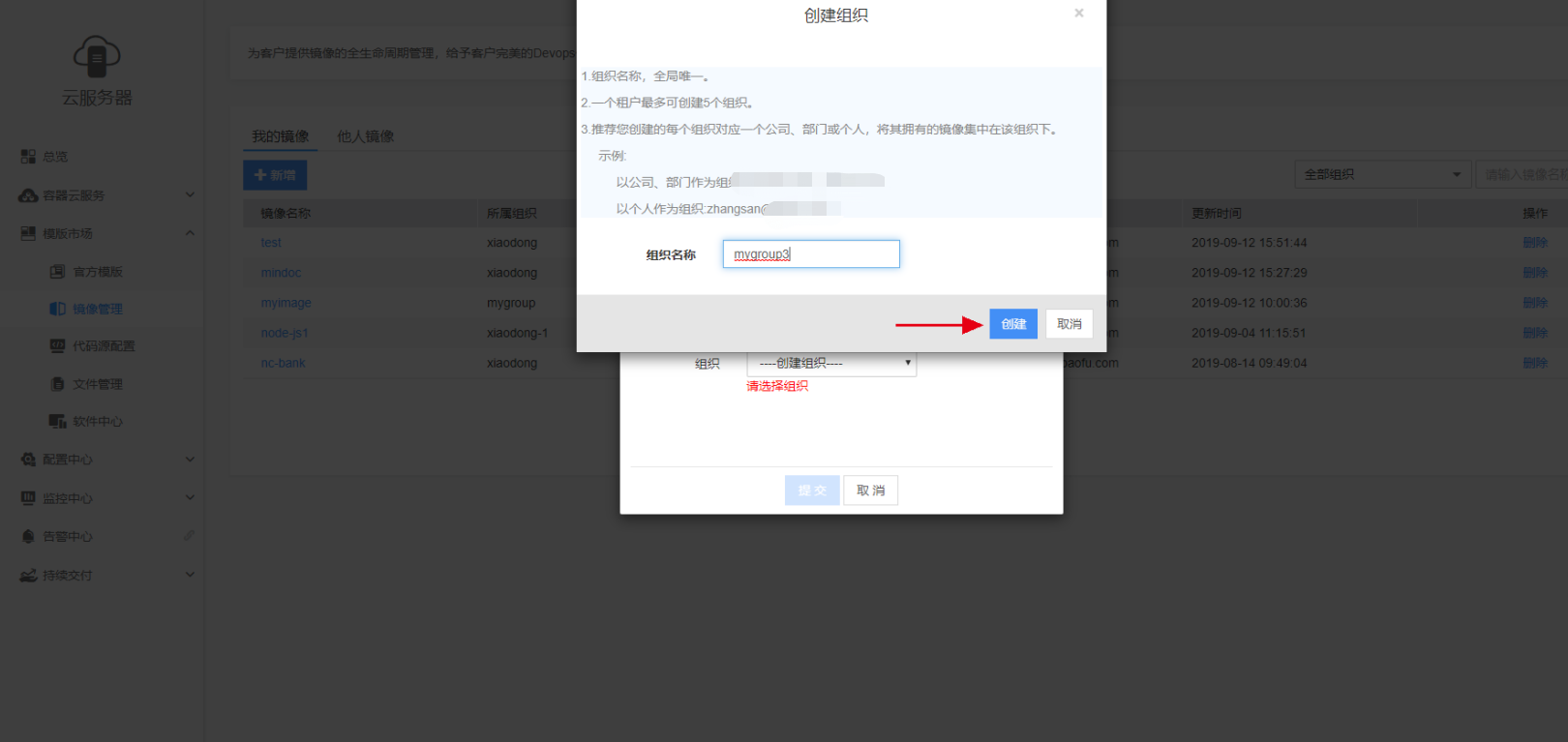
Task: Open the myimage image link
Action: (286, 303)
